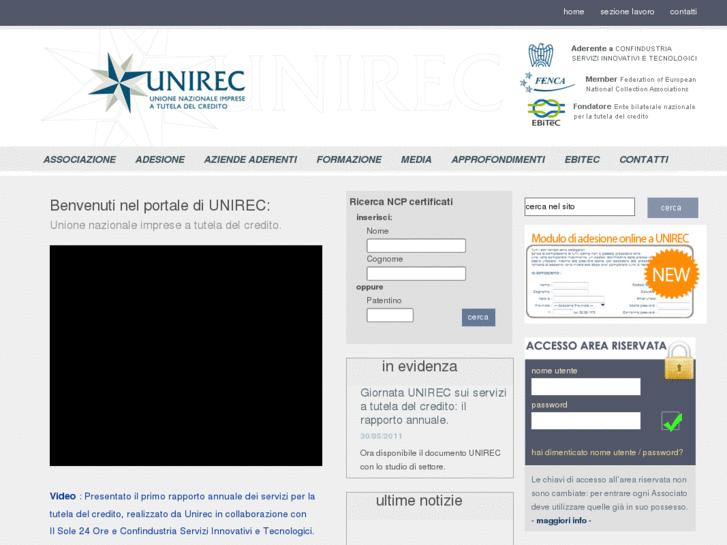Focus the password field

pyautogui.click(x=586, y=421)
